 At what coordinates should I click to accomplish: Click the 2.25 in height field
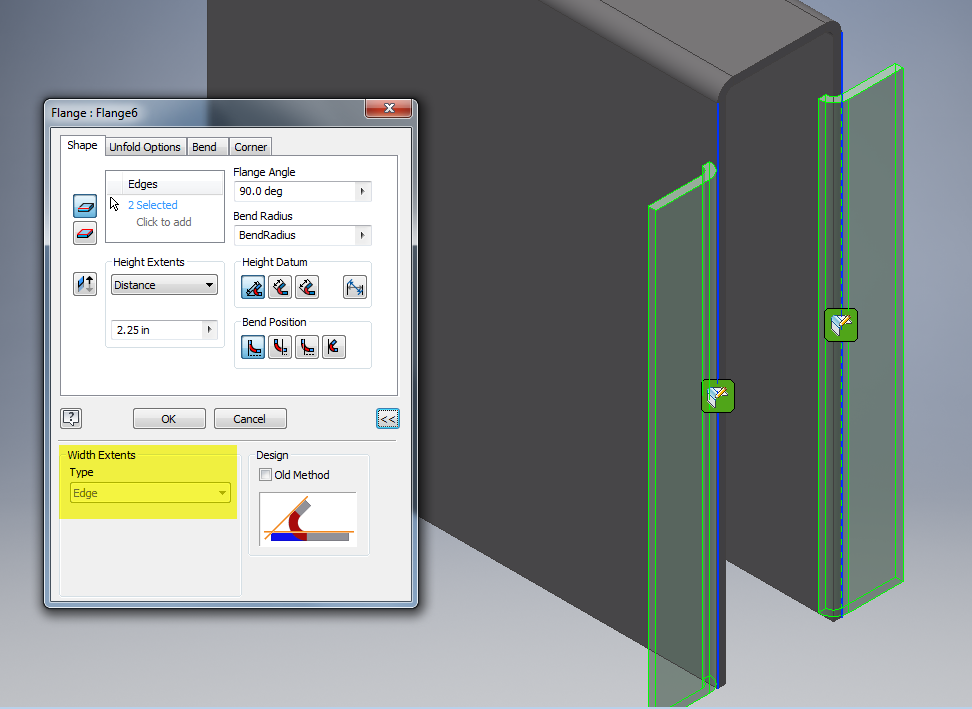pyautogui.click(x=157, y=330)
